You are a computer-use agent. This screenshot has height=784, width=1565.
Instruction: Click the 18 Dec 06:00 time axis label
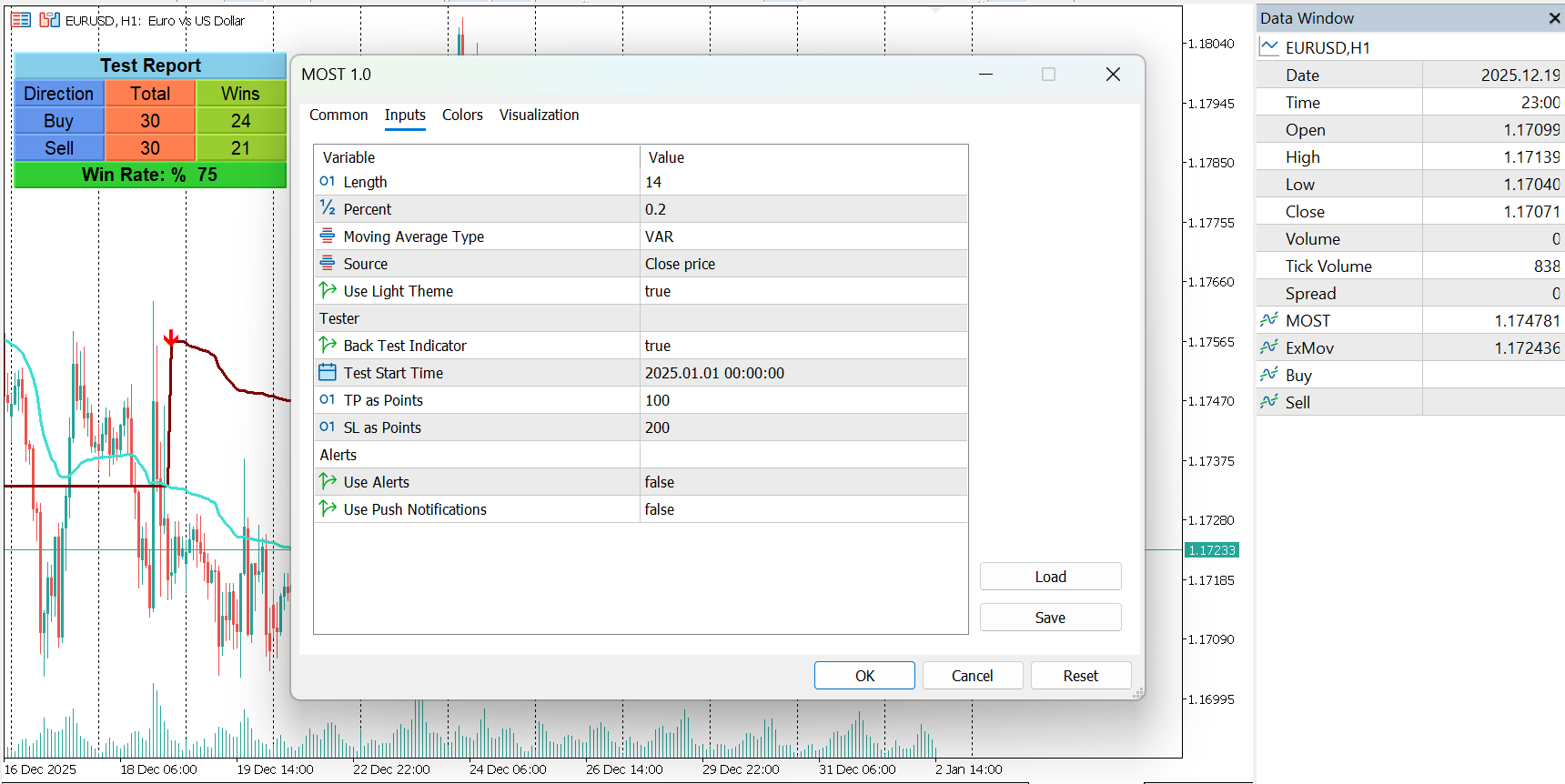(x=158, y=769)
